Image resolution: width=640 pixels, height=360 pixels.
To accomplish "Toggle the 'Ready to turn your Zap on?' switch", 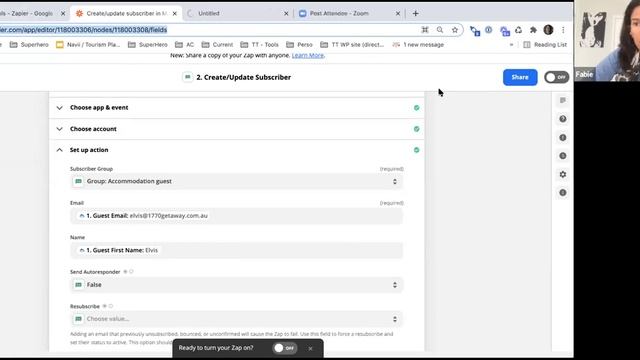I will 285,348.
